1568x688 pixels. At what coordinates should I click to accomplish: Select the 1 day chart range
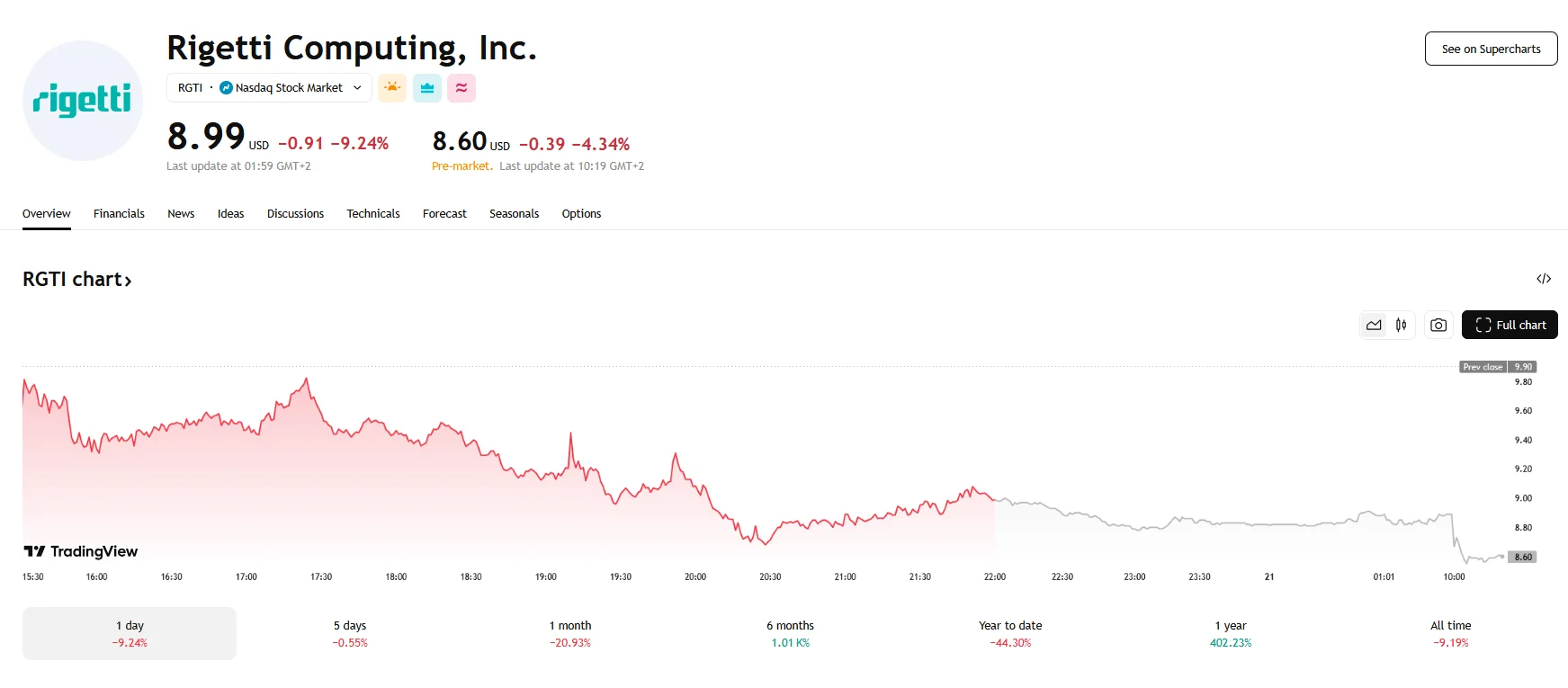[128, 632]
